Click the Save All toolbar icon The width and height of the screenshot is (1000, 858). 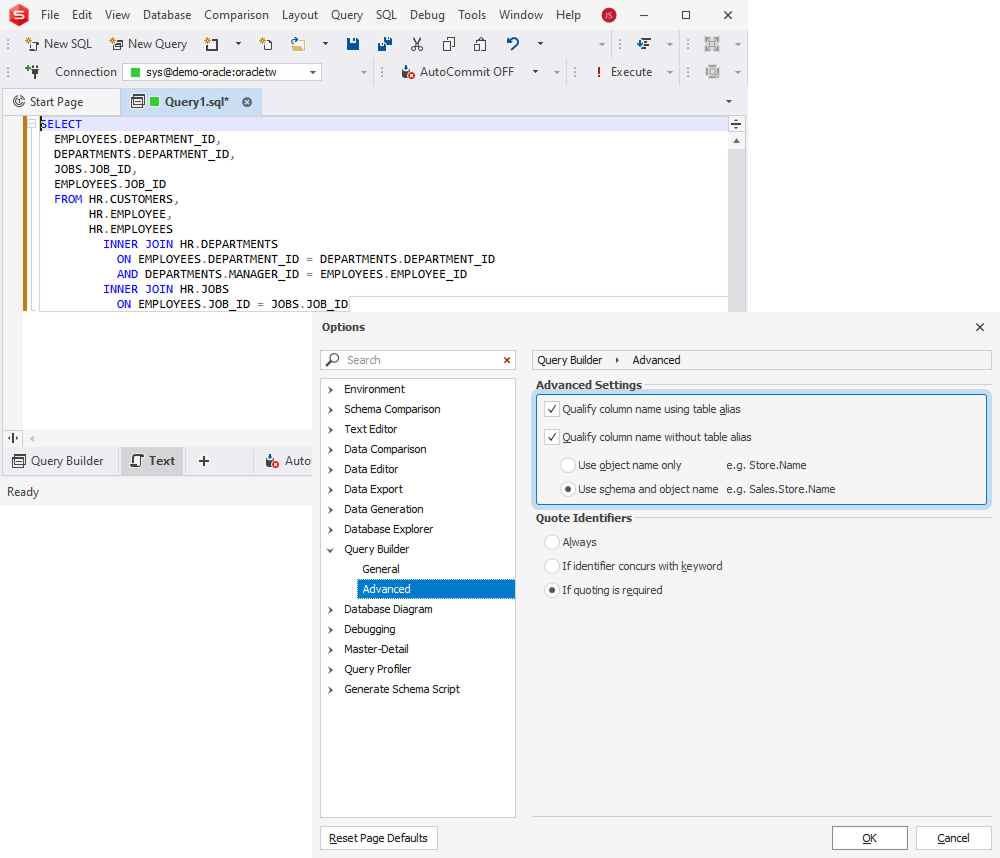click(384, 44)
